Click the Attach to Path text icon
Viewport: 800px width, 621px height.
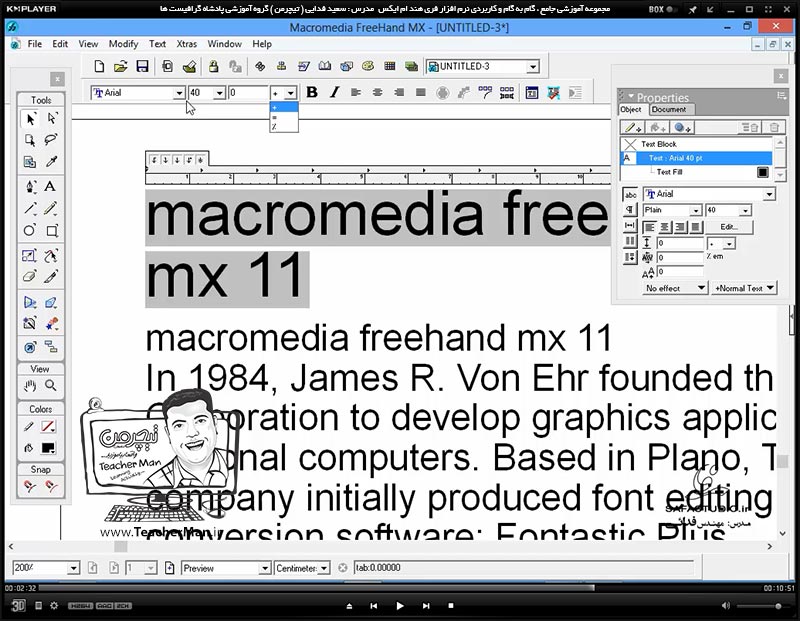[464, 93]
